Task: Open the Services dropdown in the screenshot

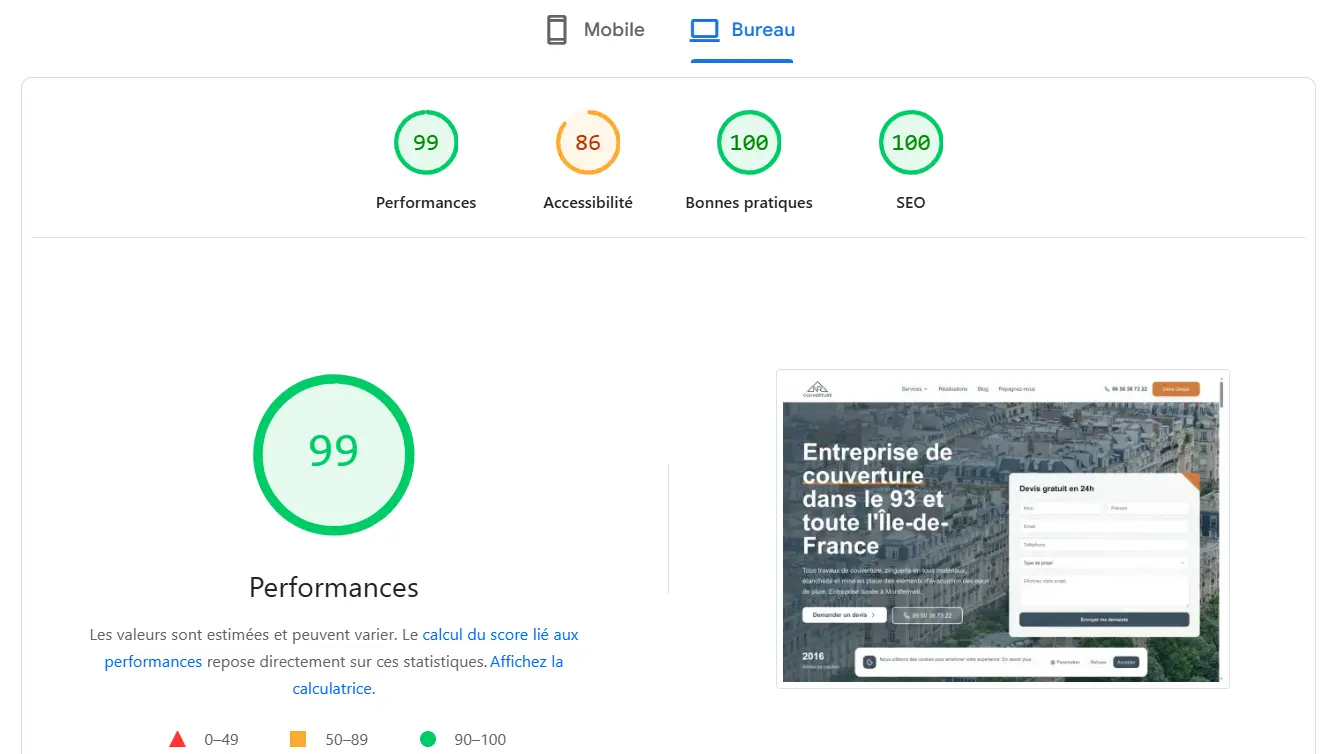Action: tap(914, 389)
